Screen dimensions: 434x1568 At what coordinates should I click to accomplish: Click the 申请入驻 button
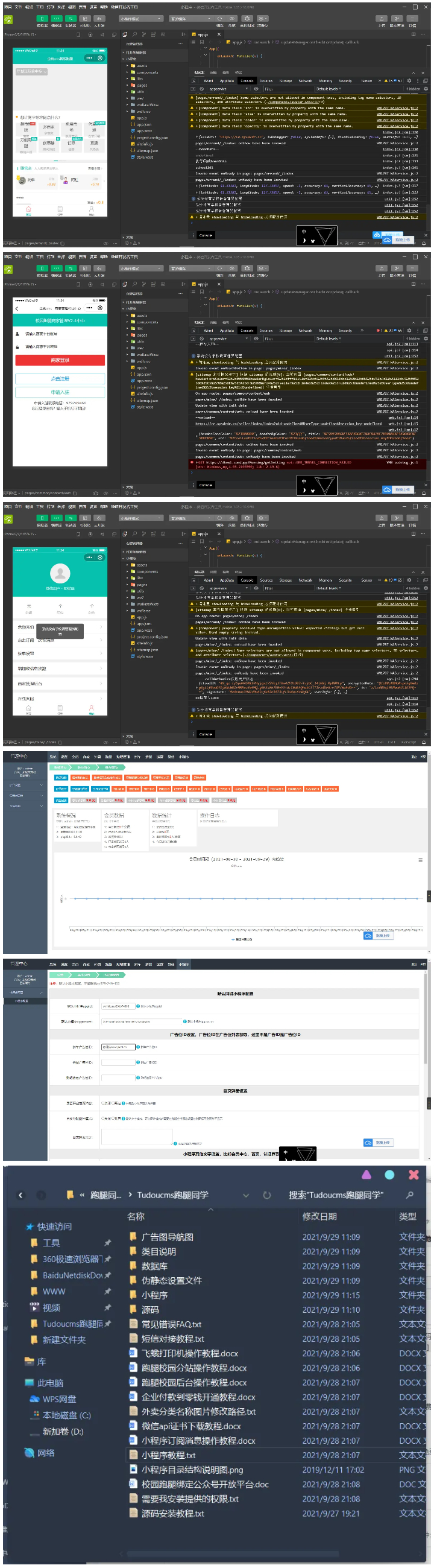tap(60, 392)
